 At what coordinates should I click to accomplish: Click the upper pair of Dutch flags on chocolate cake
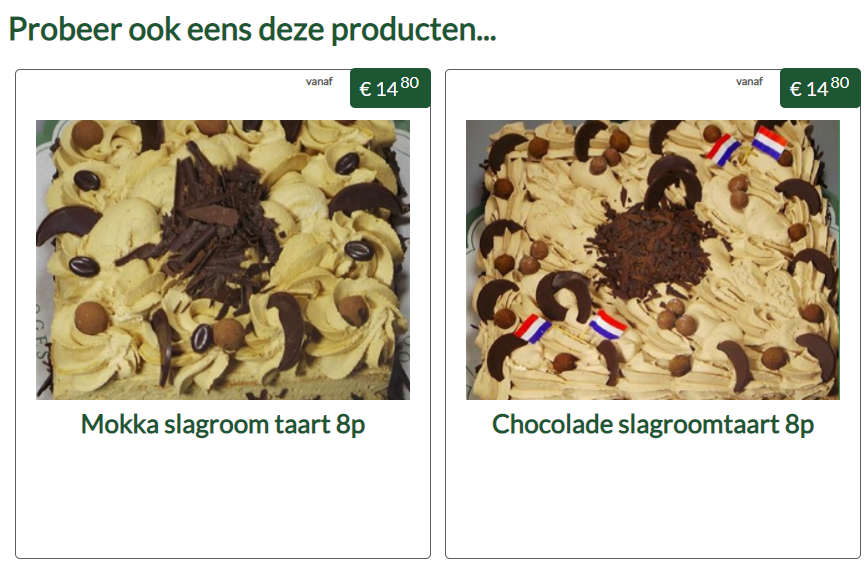click(746, 145)
